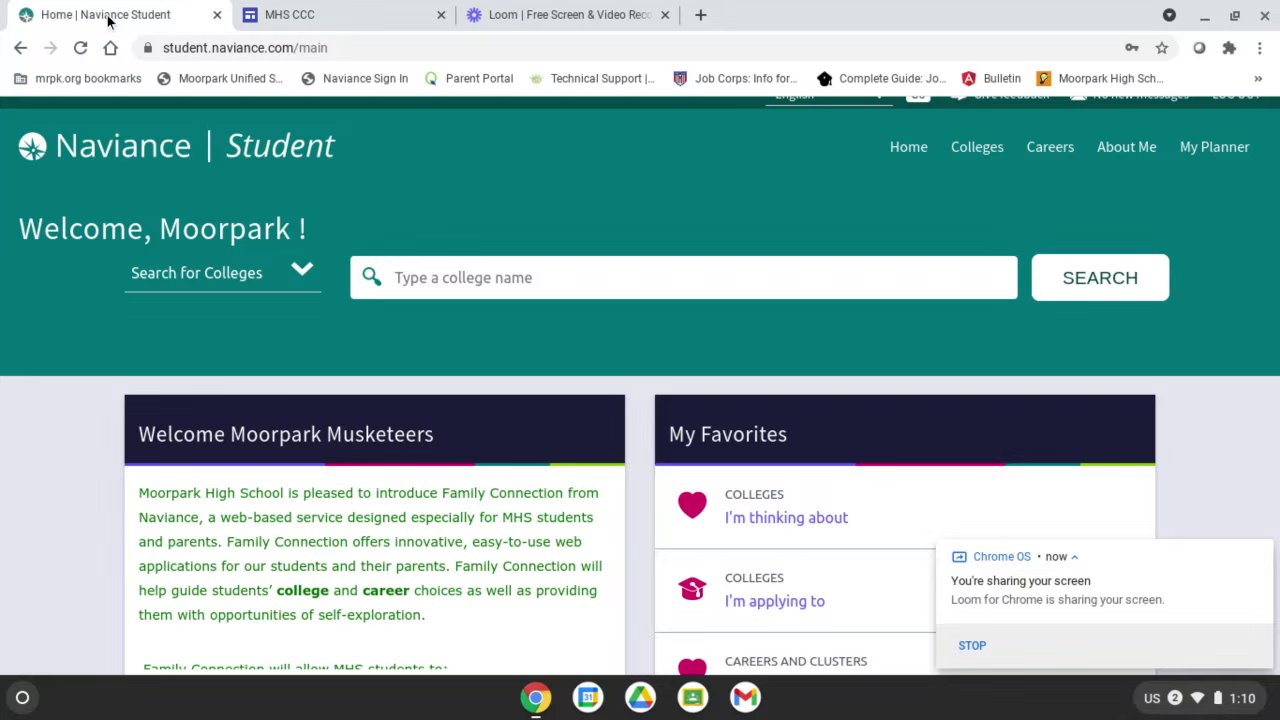Viewport: 1280px width, 720px height.
Task: Open Chrome from the shelf
Action: (x=536, y=698)
